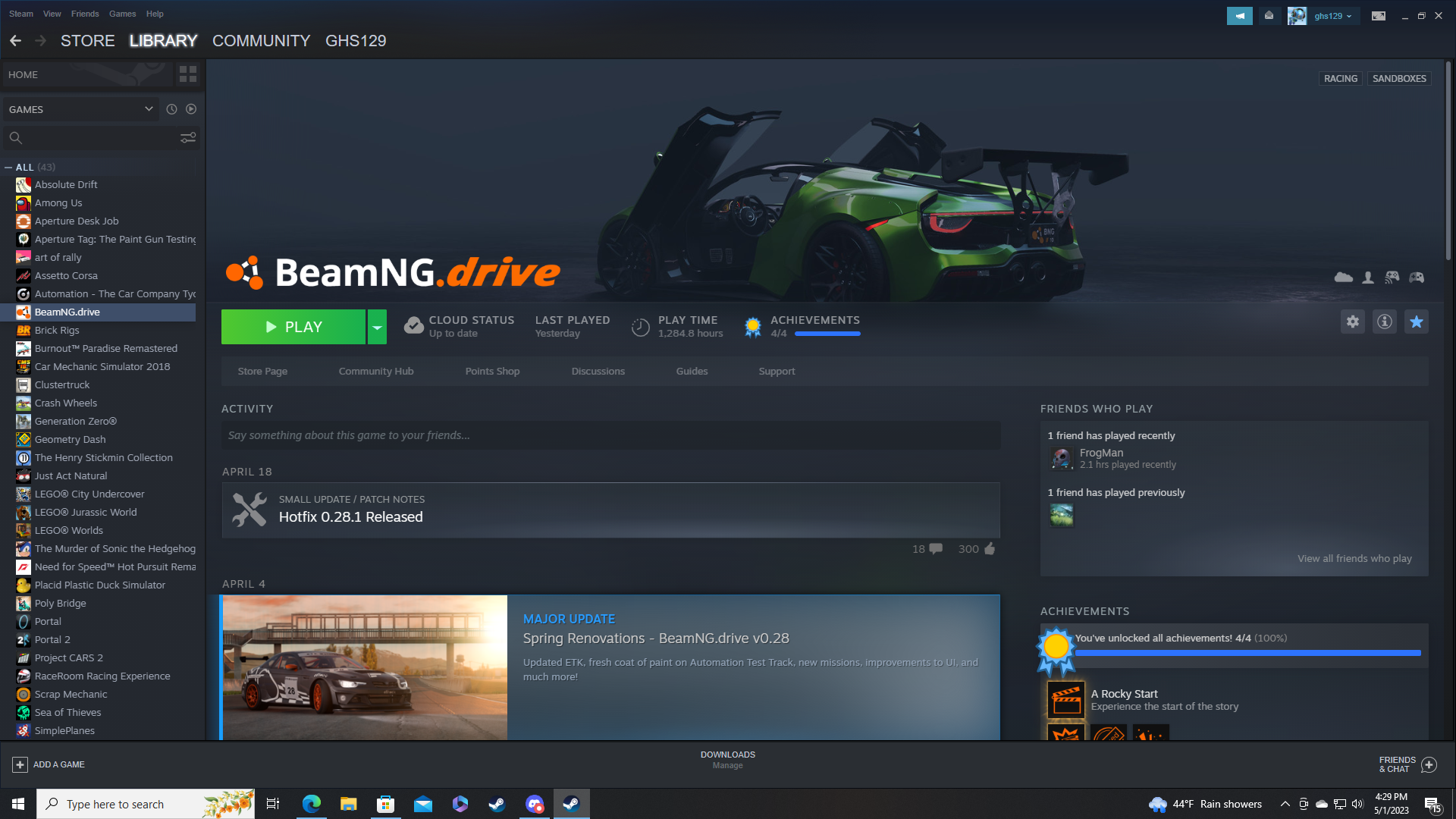The height and width of the screenshot is (819, 1456).
Task: Show hidden system tray icons chevron
Action: (1285, 804)
